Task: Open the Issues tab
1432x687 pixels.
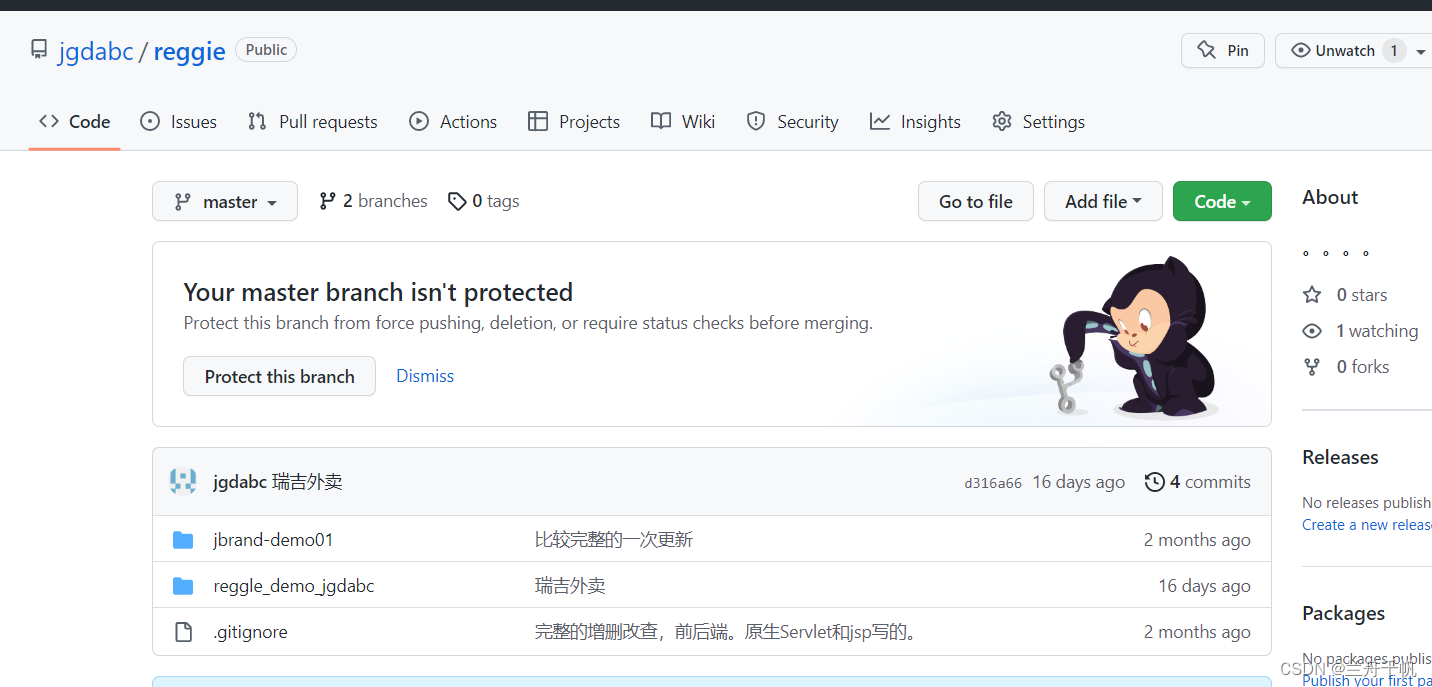Action: tap(178, 122)
